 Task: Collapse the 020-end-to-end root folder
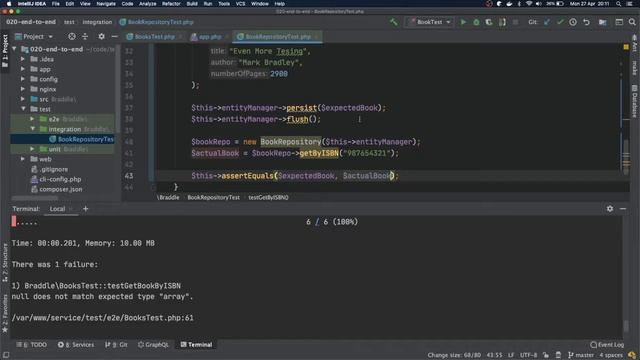pos(14,49)
